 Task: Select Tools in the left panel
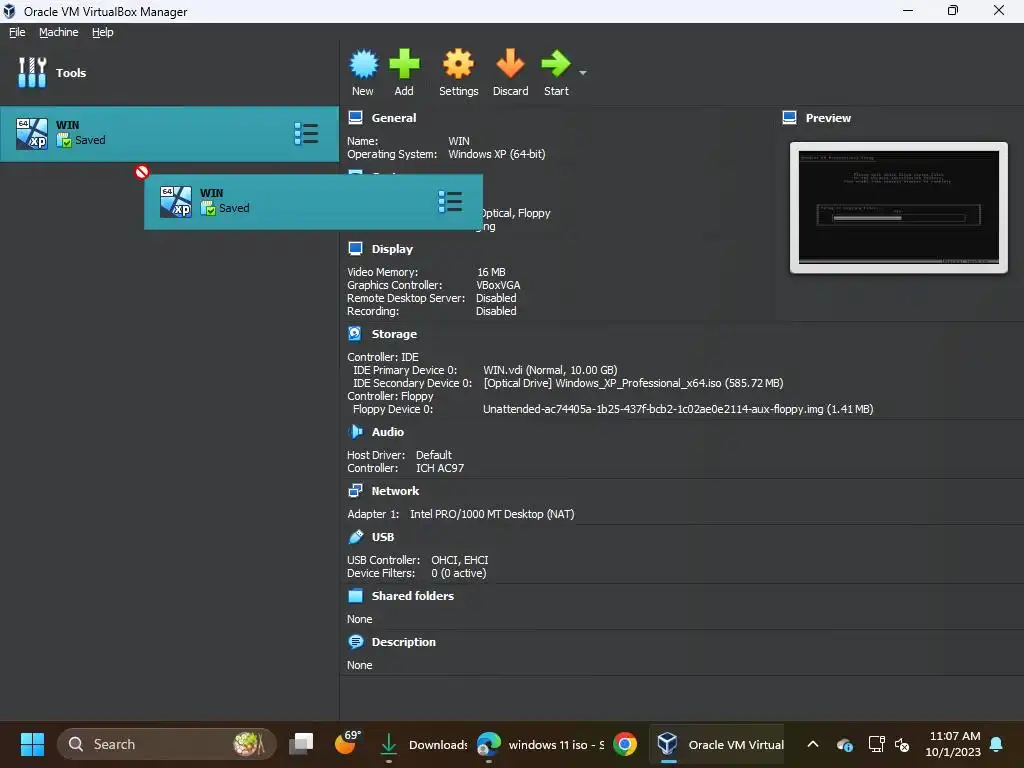tap(170, 72)
